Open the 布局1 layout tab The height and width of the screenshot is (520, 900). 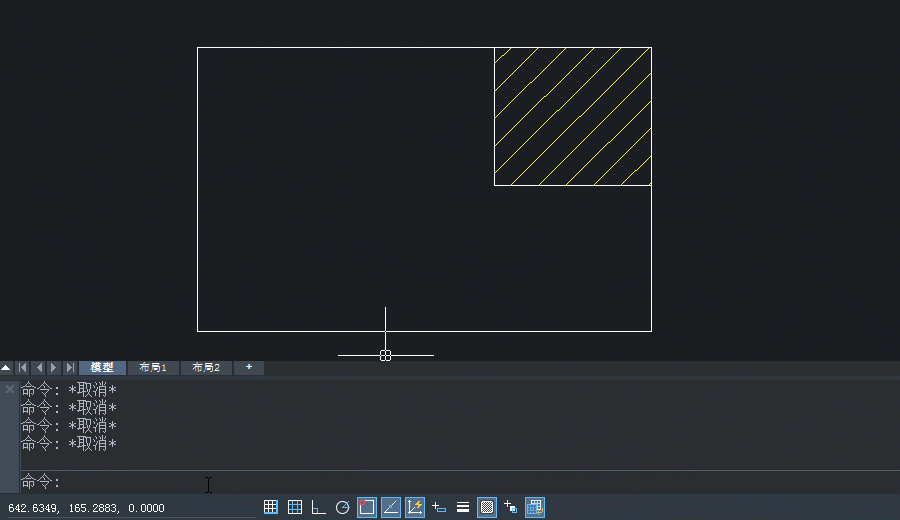[153, 368]
